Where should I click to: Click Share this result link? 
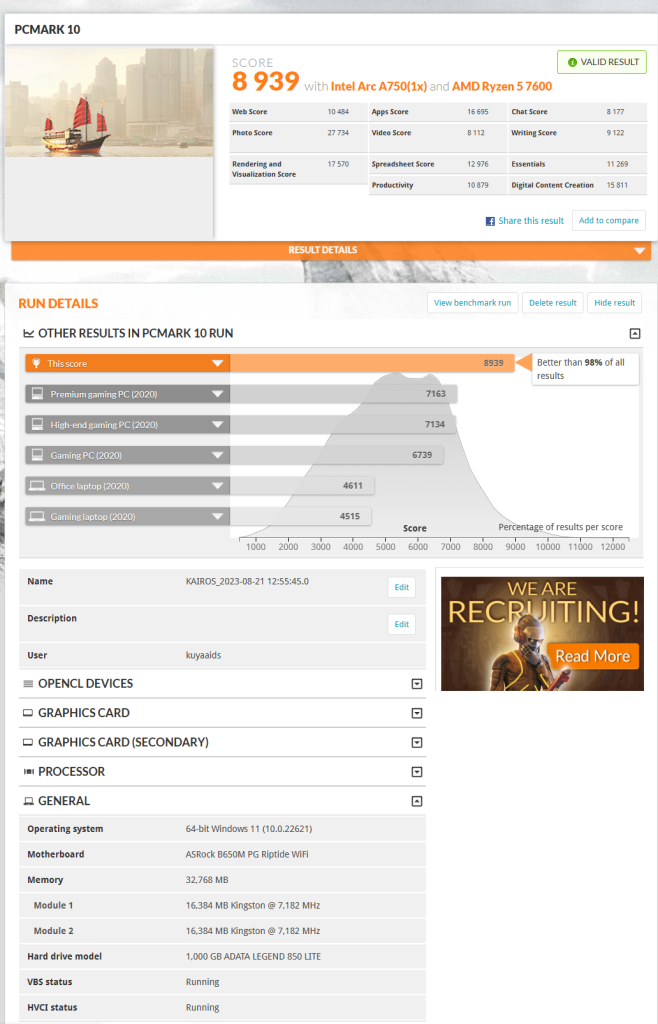(531, 221)
